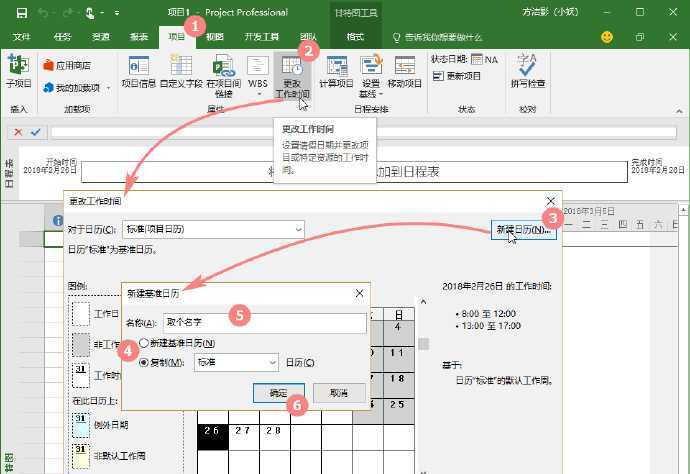Click the touch/mouse mode icon
Screen dimensions: 690x474
pos(90,13)
